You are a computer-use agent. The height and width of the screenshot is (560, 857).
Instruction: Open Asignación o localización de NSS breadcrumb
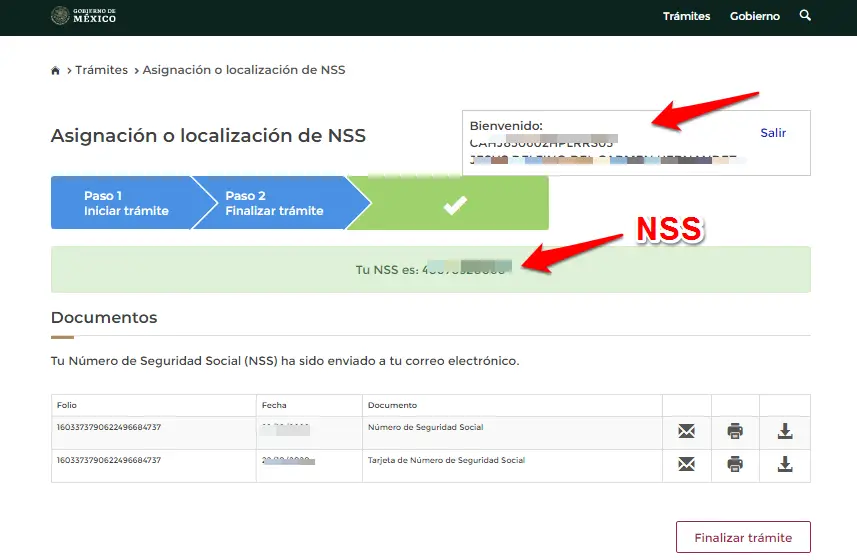244,70
